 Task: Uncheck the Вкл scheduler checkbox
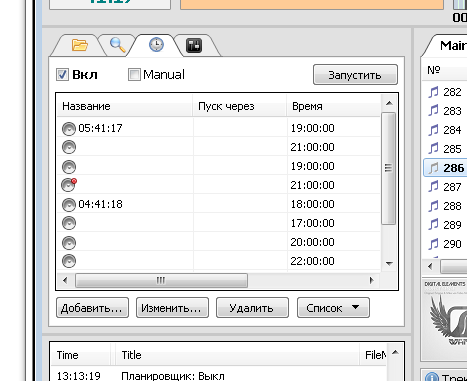(x=62, y=75)
